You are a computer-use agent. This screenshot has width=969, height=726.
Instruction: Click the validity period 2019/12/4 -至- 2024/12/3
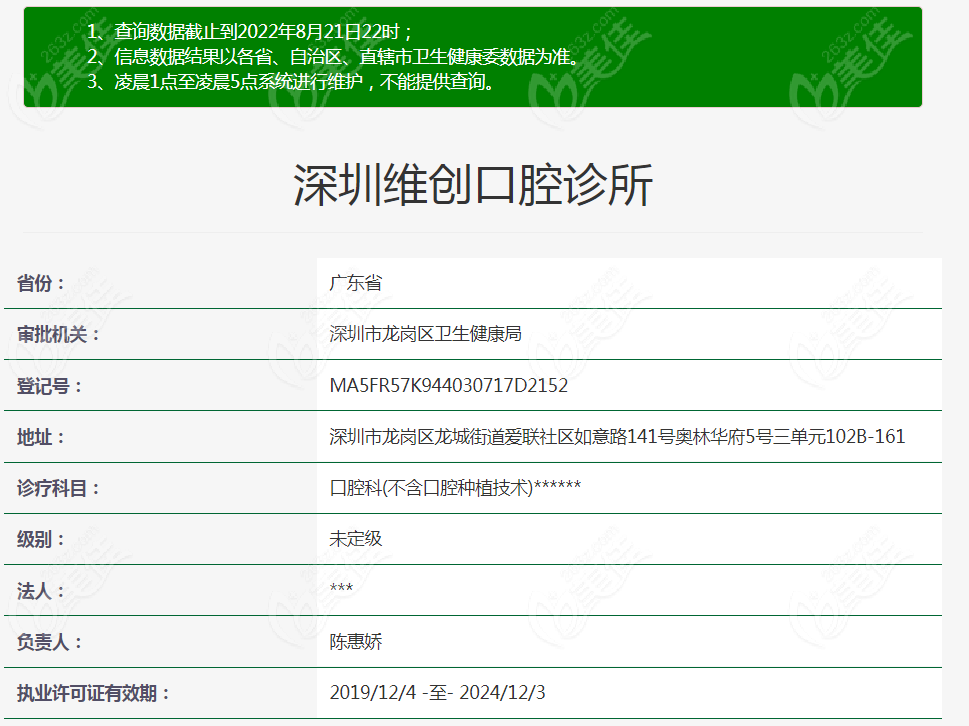pyautogui.click(x=438, y=693)
